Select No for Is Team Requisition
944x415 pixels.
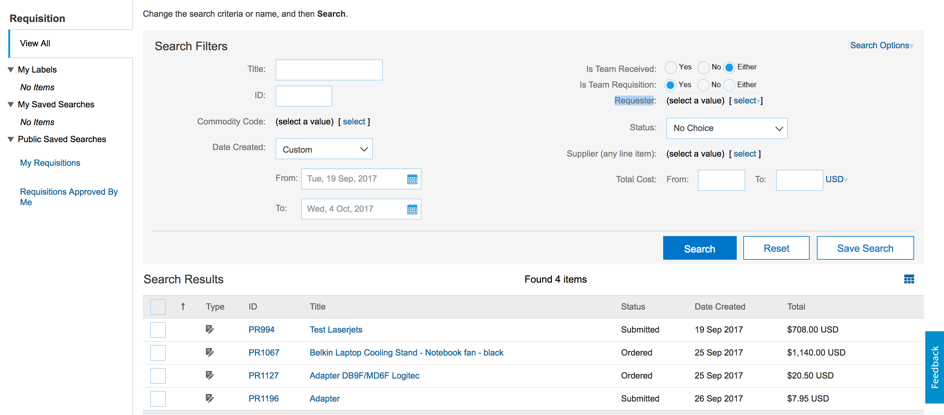pos(703,85)
